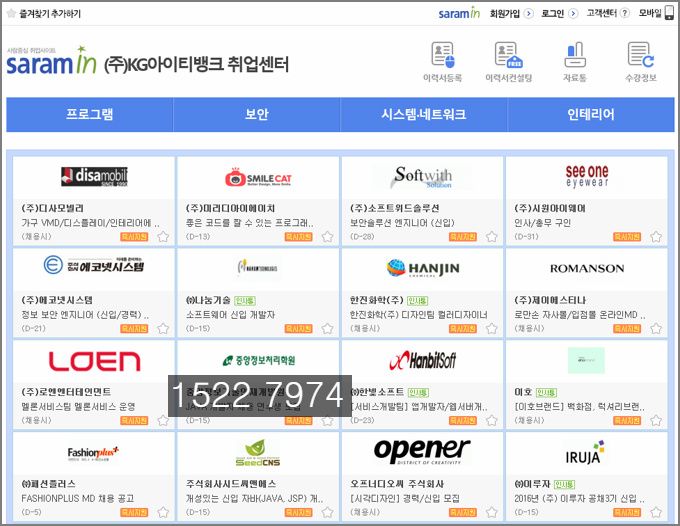Open the ROMANSON logo thumbnail
The width and height of the screenshot is (680, 526).
point(587,268)
